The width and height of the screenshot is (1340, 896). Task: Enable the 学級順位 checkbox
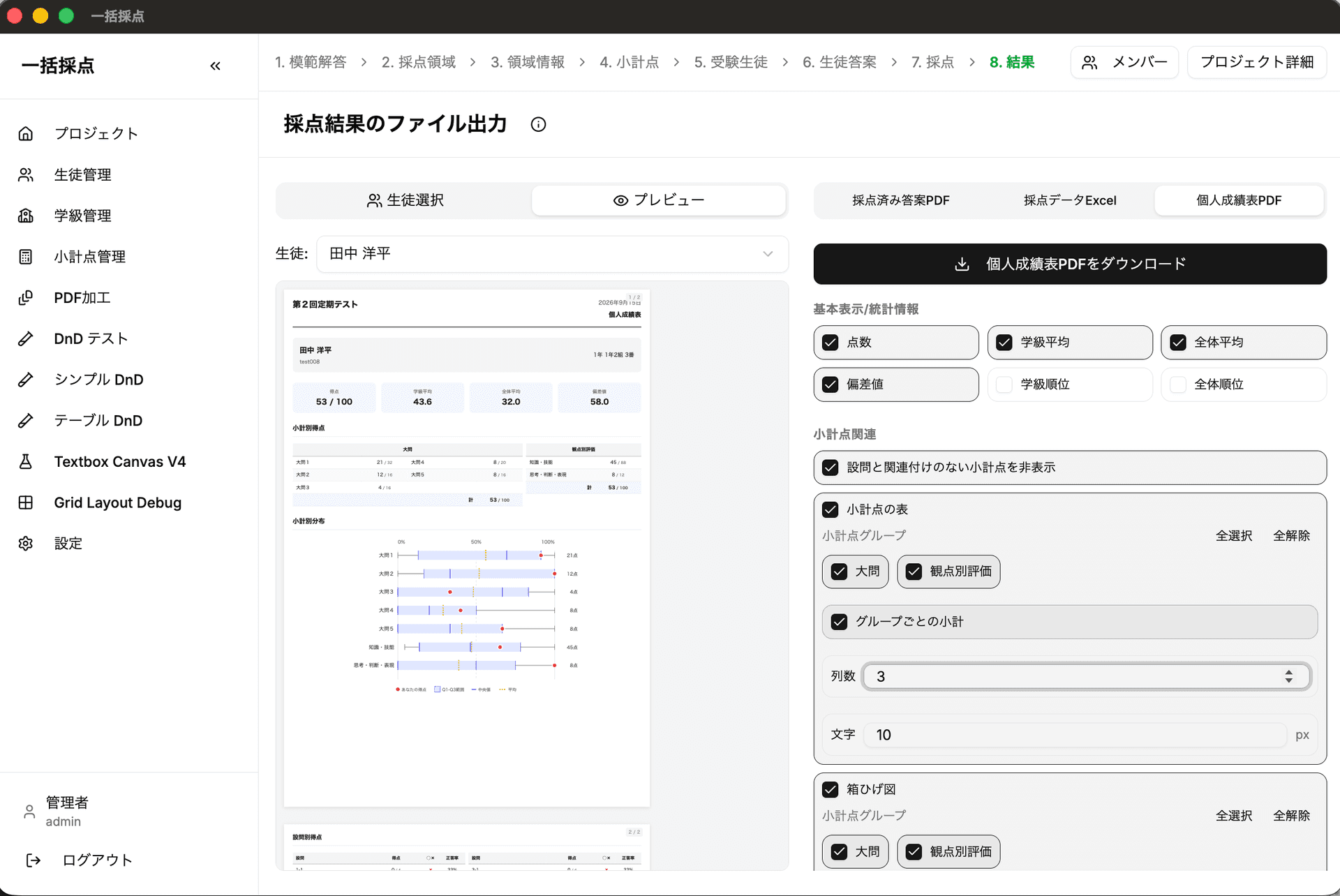[x=1004, y=384]
